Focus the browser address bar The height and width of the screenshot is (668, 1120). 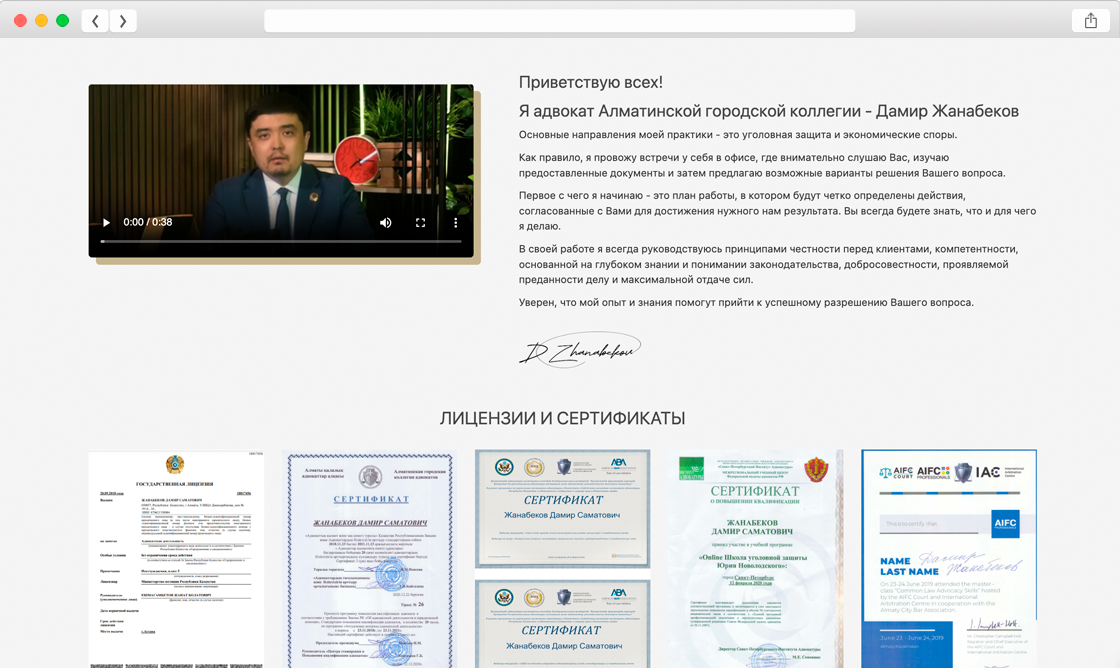pyautogui.click(x=559, y=21)
